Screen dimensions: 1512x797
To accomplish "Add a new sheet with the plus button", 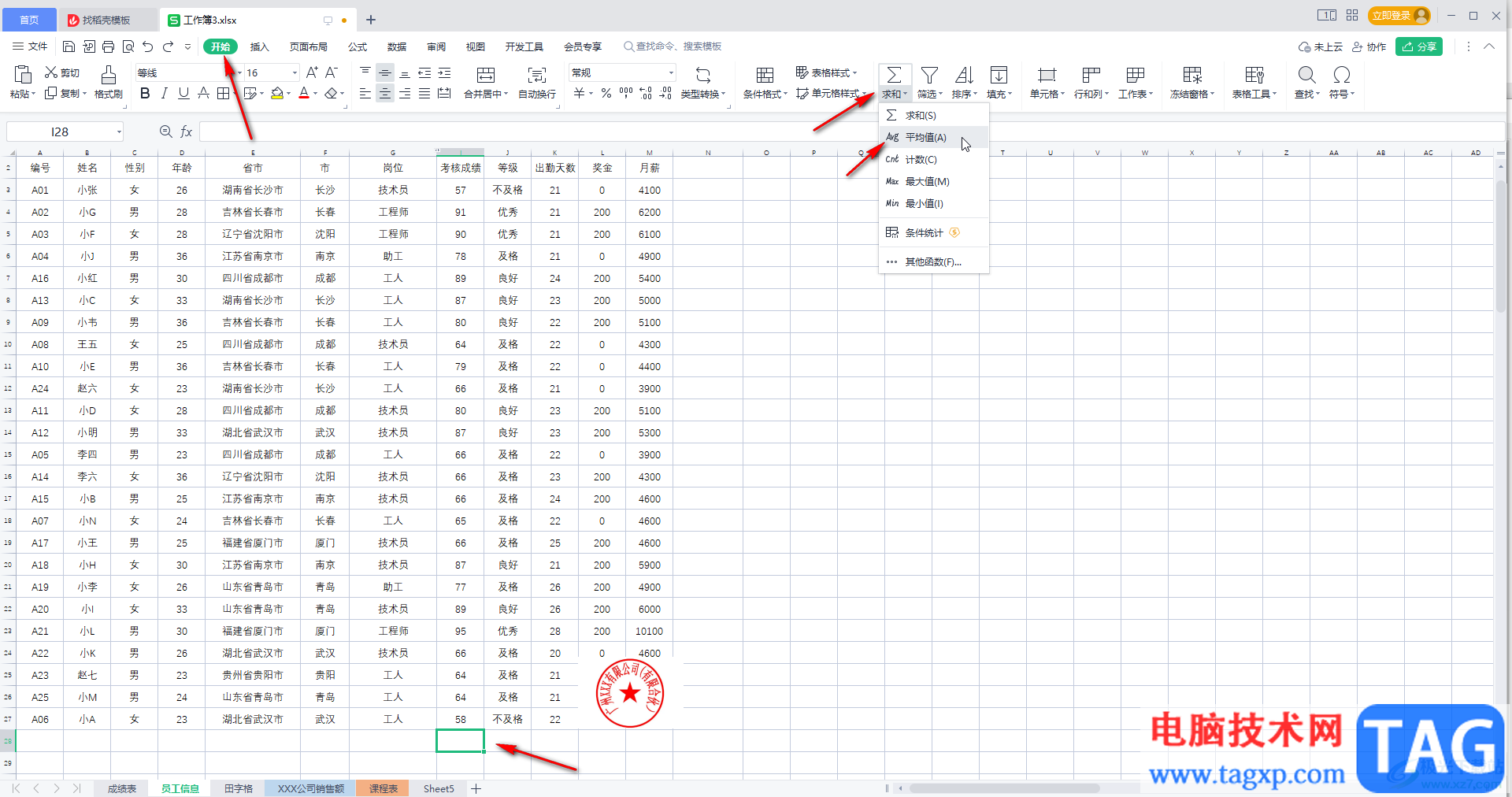I will coord(476,788).
